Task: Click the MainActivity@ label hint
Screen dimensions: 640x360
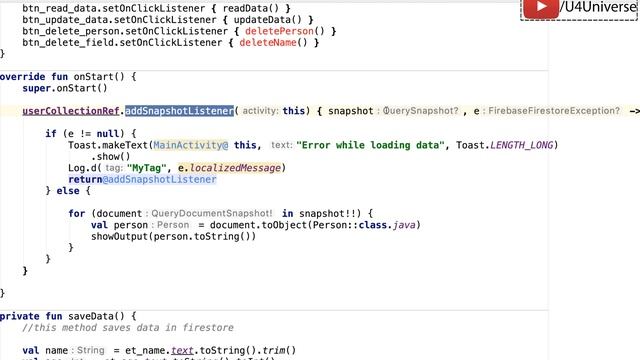Action: click(x=191, y=145)
